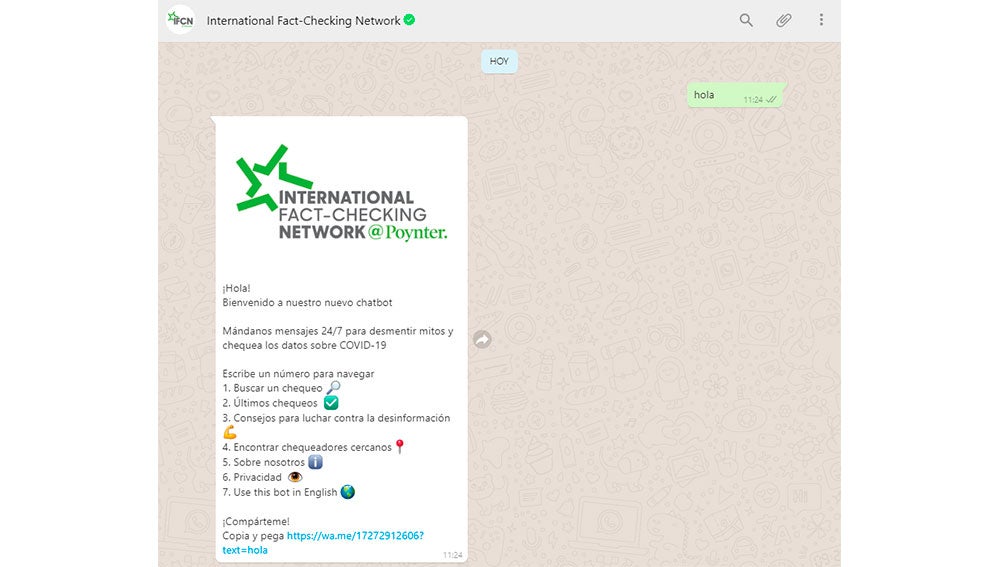Viewport: 1000px width, 567px height.
Task: Click the attach paperclip icon
Action: [x=784, y=20]
